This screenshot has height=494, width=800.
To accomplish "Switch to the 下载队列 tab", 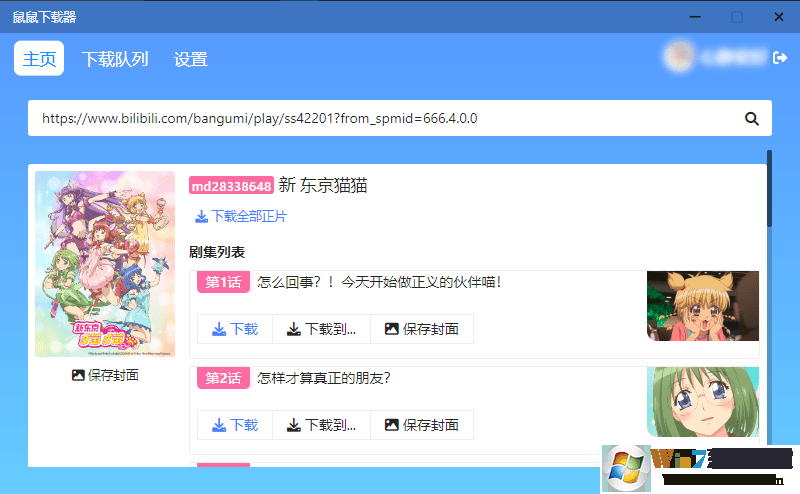I will 115,59.
